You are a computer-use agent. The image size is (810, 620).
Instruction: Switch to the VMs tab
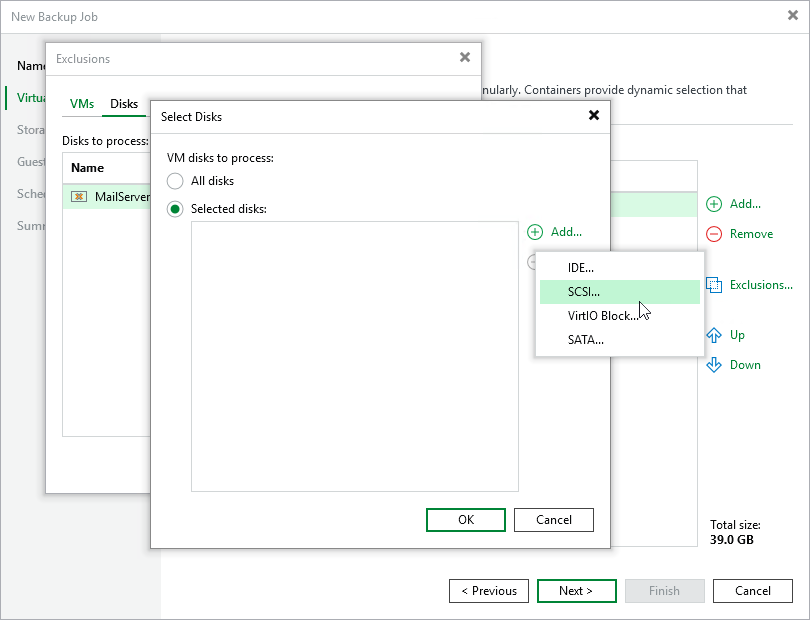[81, 103]
